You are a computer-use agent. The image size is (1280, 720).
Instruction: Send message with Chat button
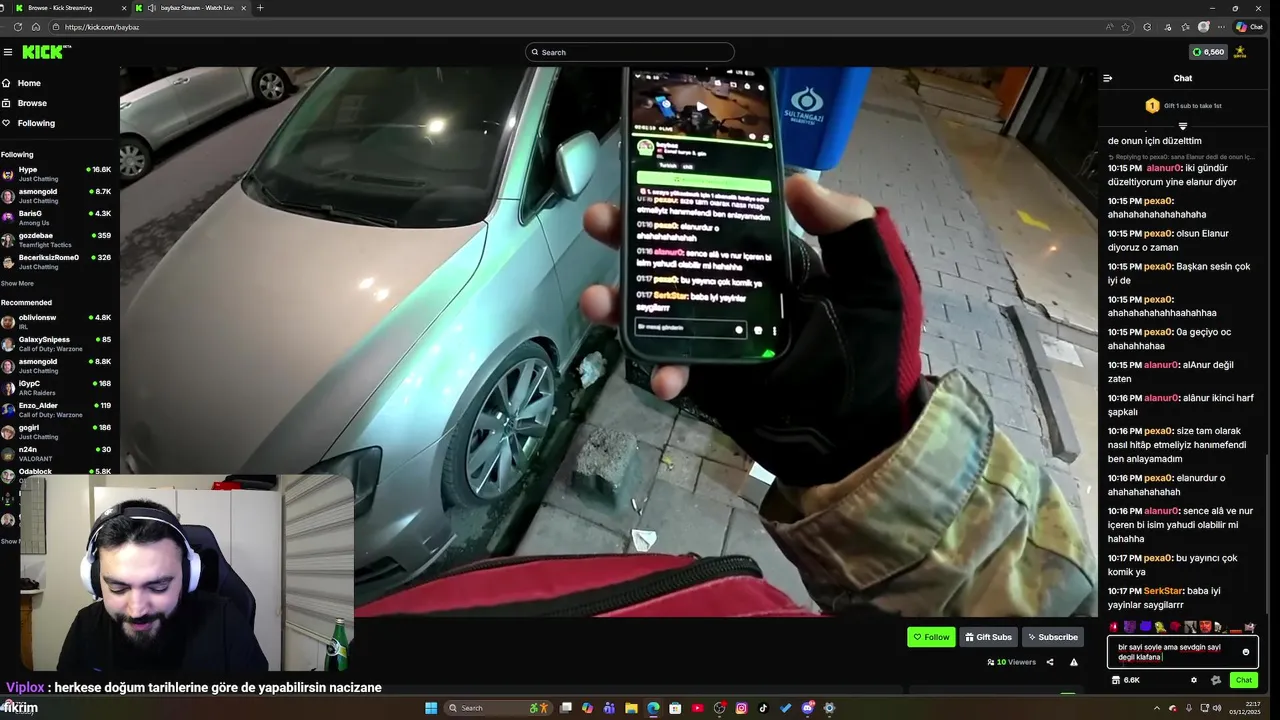click(1243, 680)
